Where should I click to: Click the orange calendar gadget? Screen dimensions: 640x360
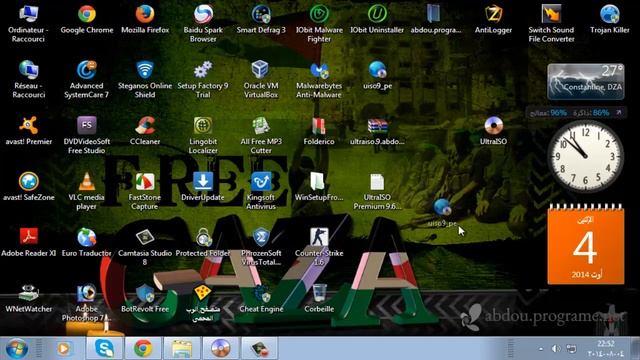pos(585,244)
